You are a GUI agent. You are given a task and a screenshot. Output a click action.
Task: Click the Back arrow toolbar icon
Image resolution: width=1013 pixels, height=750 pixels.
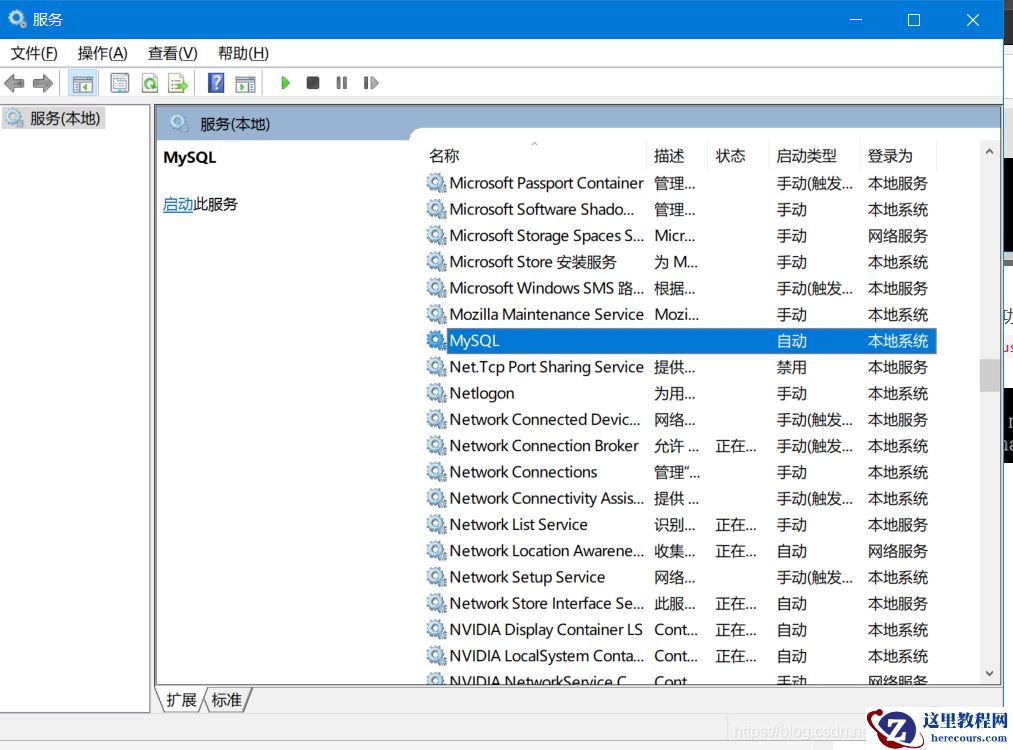point(14,83)
